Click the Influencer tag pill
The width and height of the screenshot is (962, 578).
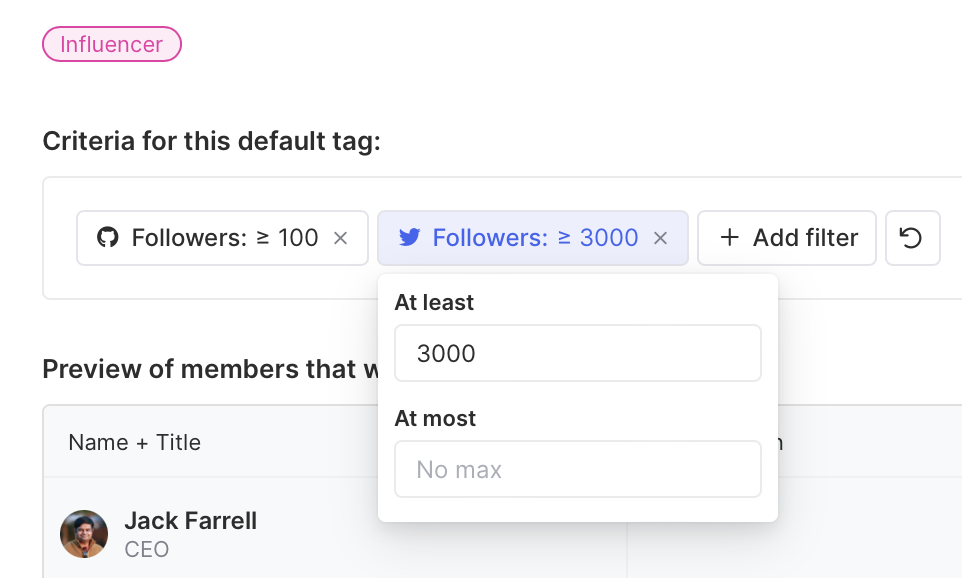tap(112, 44)
